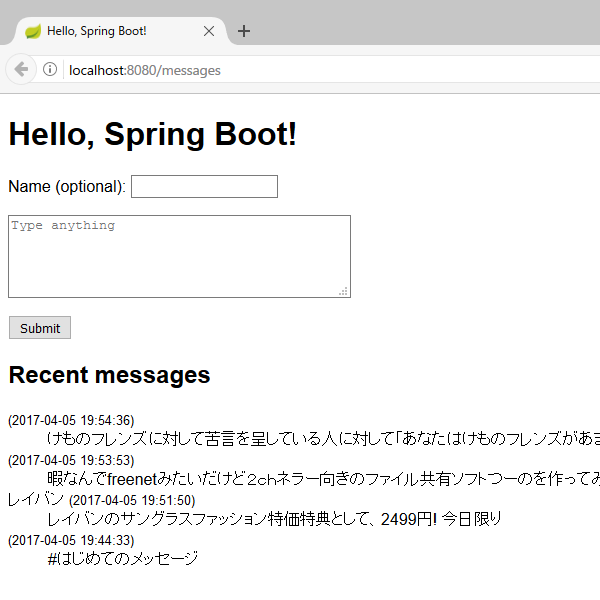Click the 19:53:53 message timestamp
Viewport: 600px width, 600px height.
point(71,460)
